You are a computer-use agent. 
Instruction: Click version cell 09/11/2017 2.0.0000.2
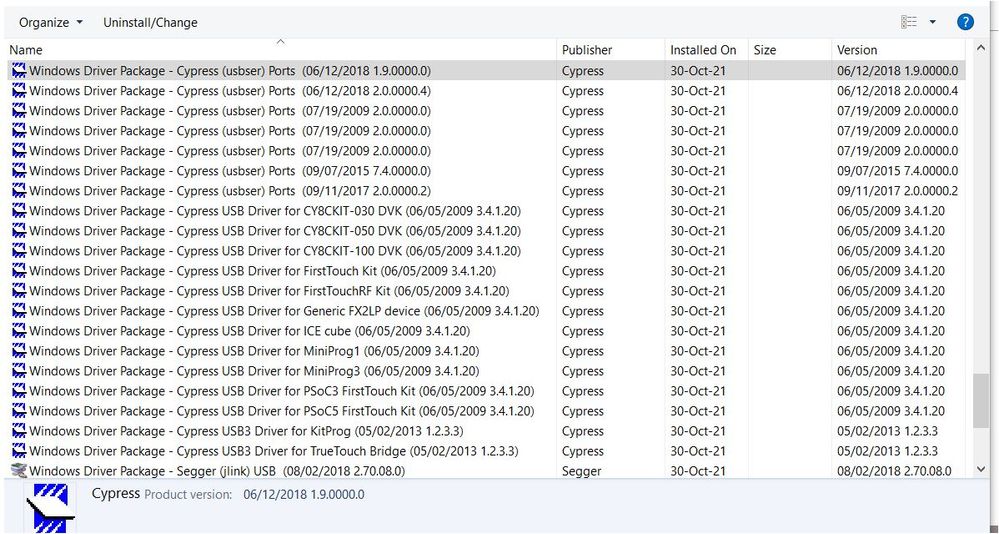coord(897,191)
